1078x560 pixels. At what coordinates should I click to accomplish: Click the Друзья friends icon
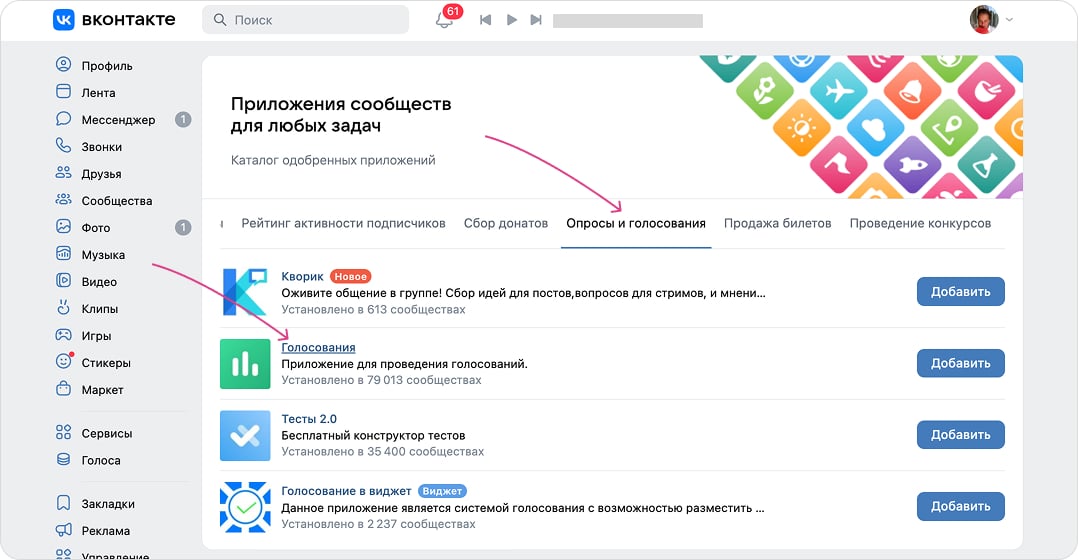[x=63, y=172]
